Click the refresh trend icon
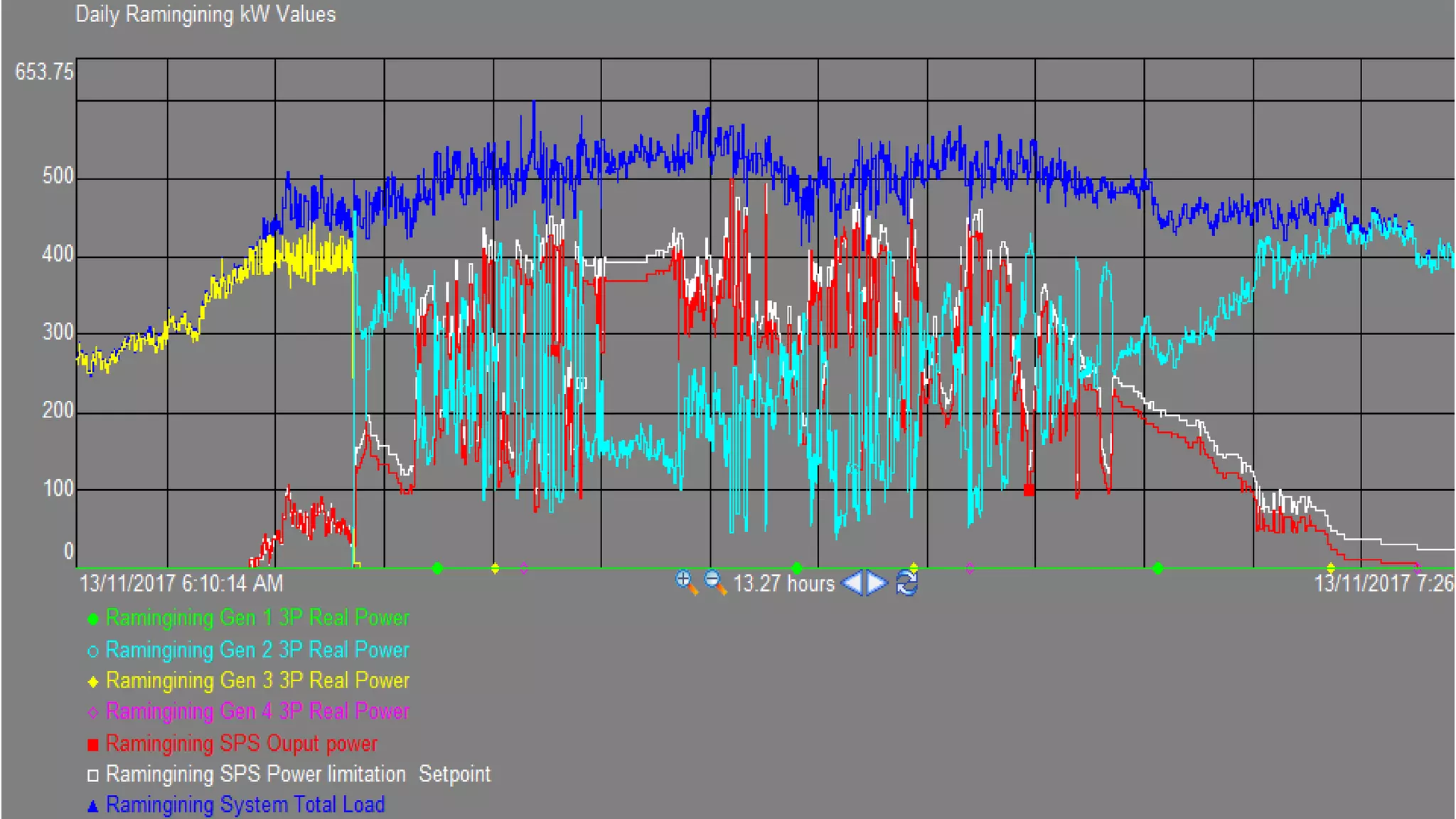 pyautogui.click(x=906, y=584)
